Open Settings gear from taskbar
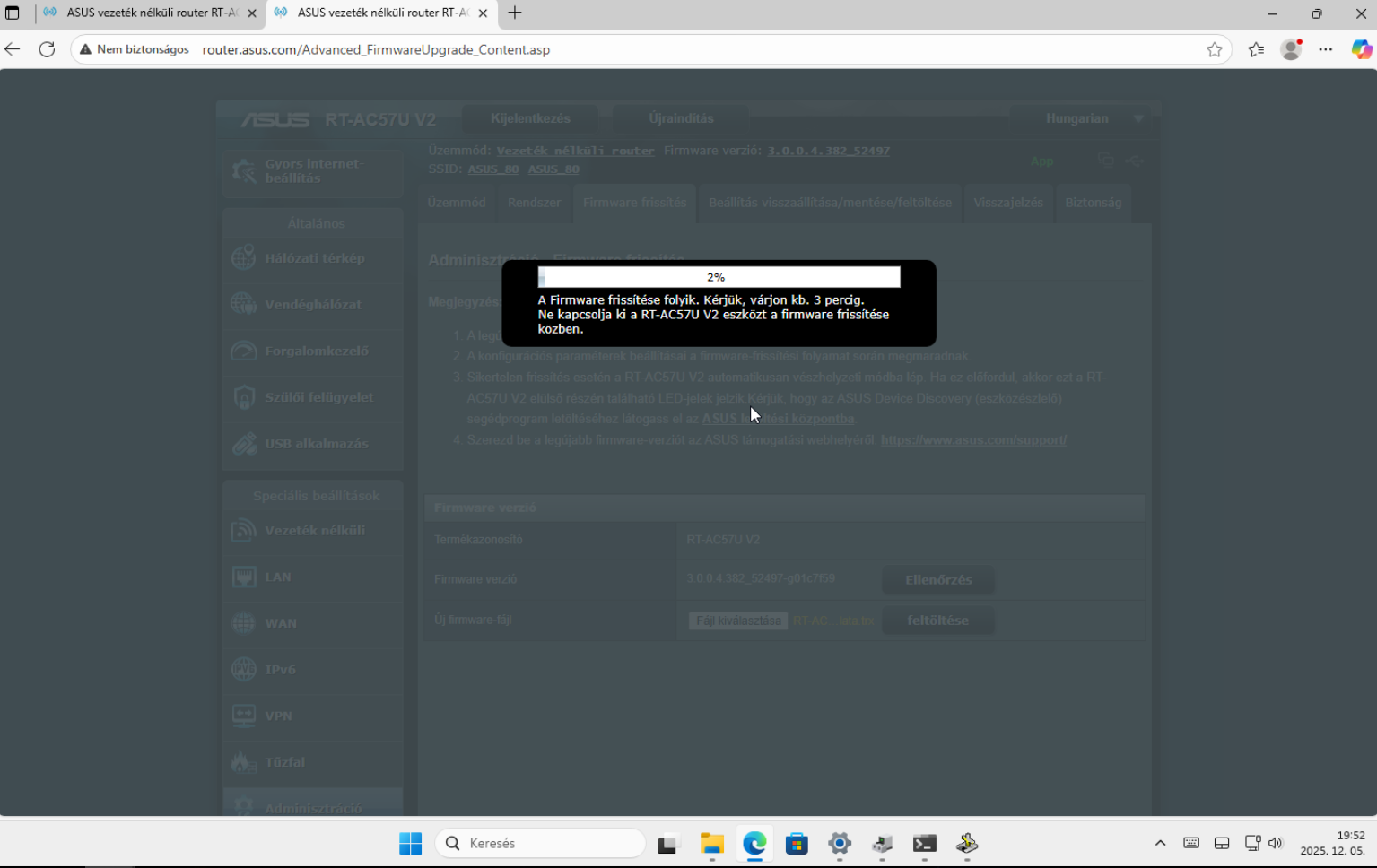Image resolution: width=1377 pixels, height=868 pixels. [x=840, y=843]
